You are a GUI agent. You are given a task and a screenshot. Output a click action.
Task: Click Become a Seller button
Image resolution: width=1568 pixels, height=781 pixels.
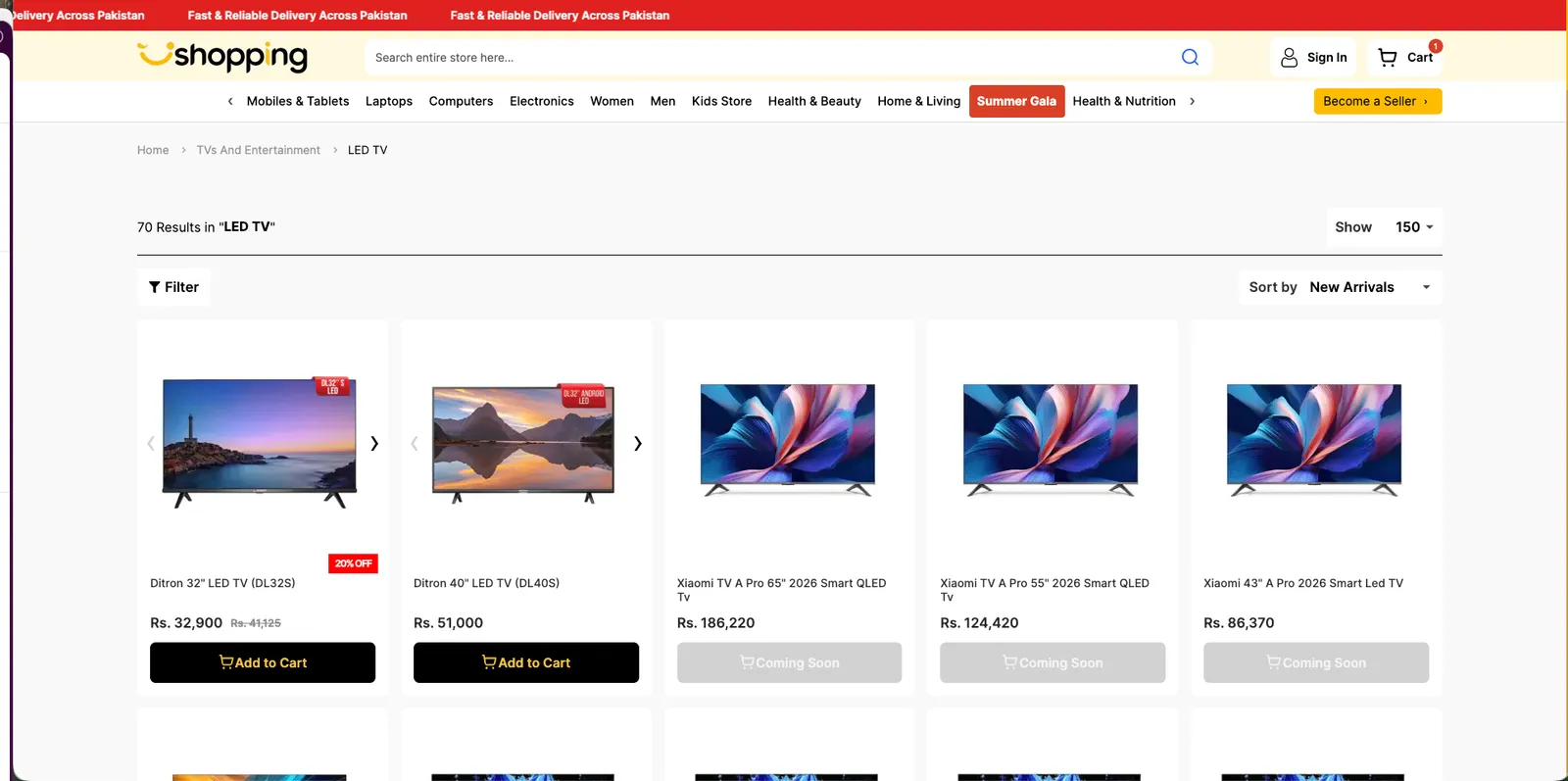(x=1378, y=101)
